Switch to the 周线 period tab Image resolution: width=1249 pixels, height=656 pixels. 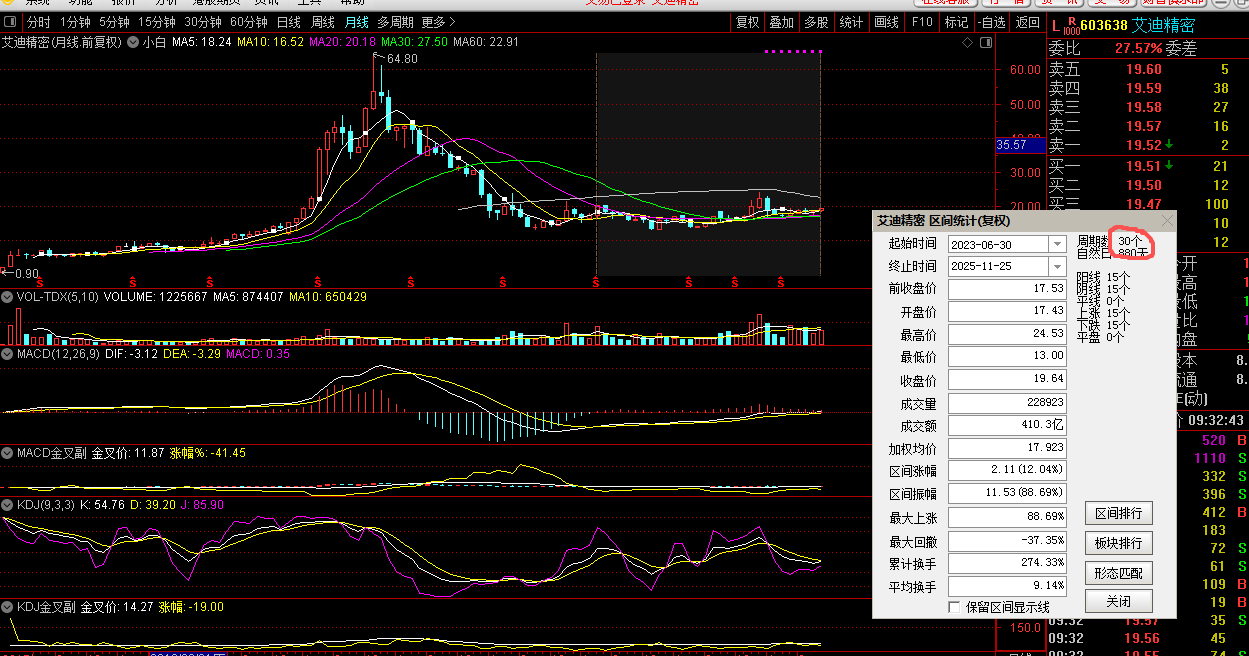point(322,22)
